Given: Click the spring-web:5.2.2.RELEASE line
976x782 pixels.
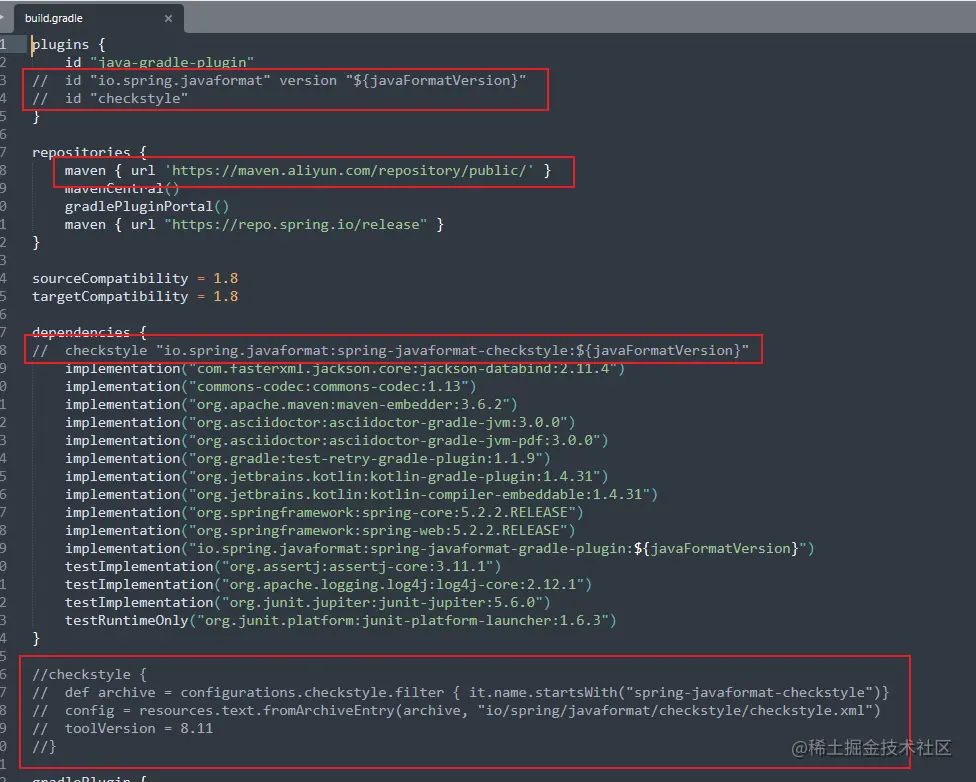Looking at the screenshot, I should pos(320,530).
